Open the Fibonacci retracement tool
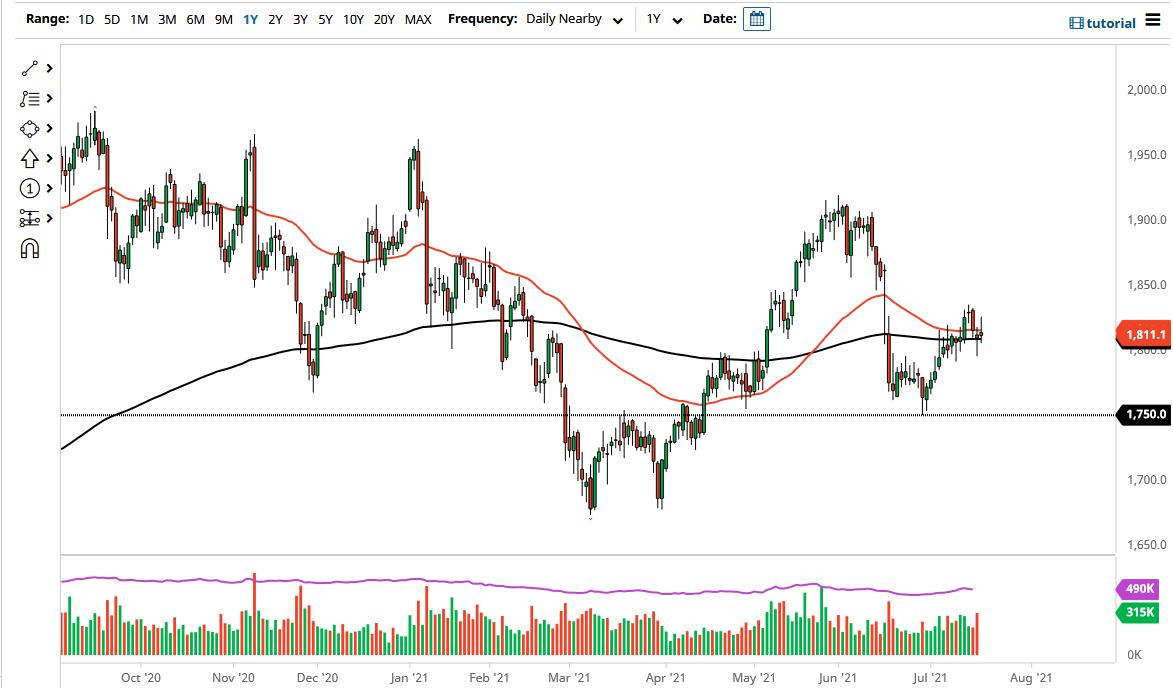1173x688 pixels. pos(29,98)
